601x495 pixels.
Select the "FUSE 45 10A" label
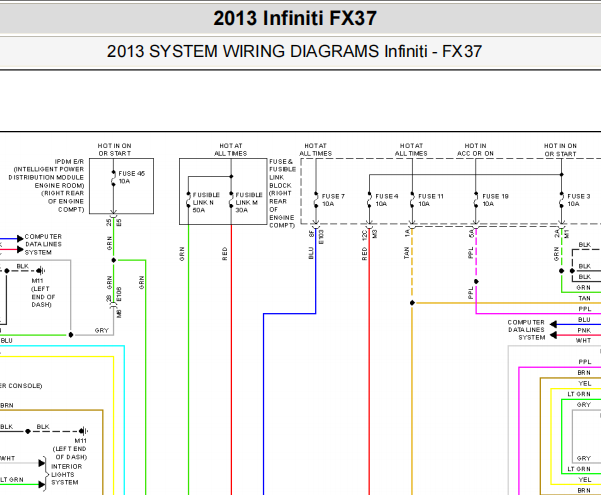tap(131, 177)
